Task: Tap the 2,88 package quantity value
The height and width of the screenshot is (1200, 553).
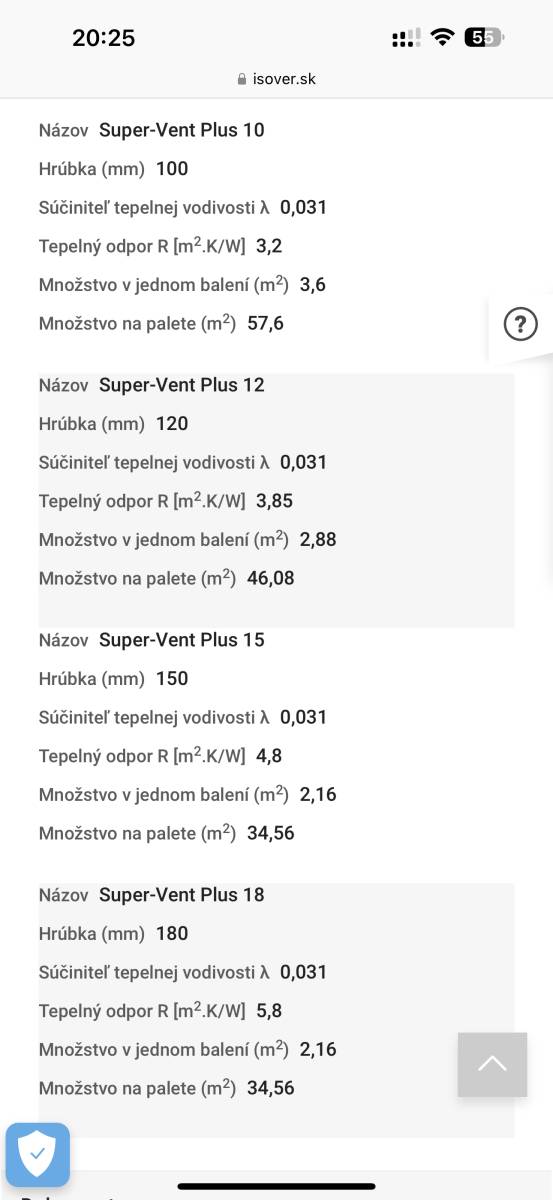Action: [318, 540]
